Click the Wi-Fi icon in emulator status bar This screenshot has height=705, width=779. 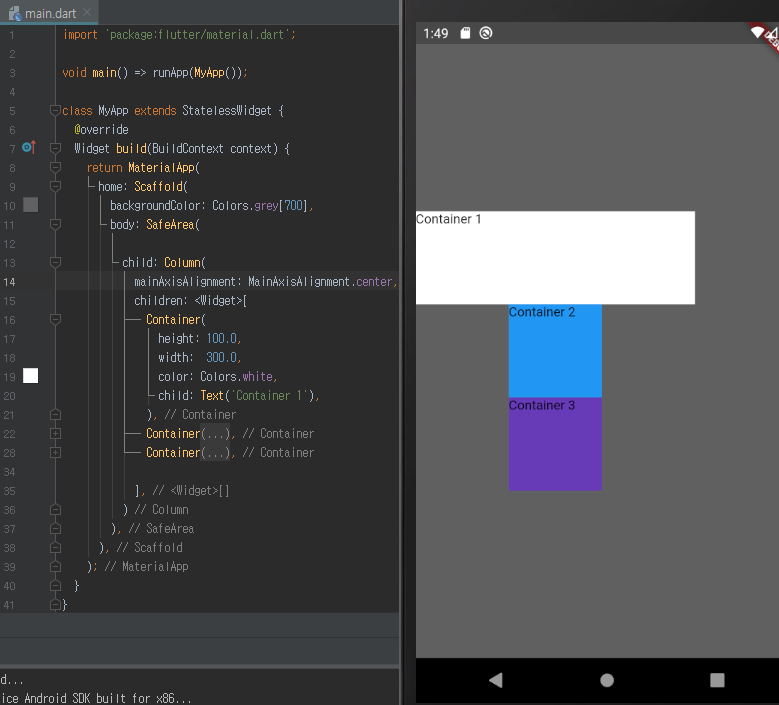(757, 32)
